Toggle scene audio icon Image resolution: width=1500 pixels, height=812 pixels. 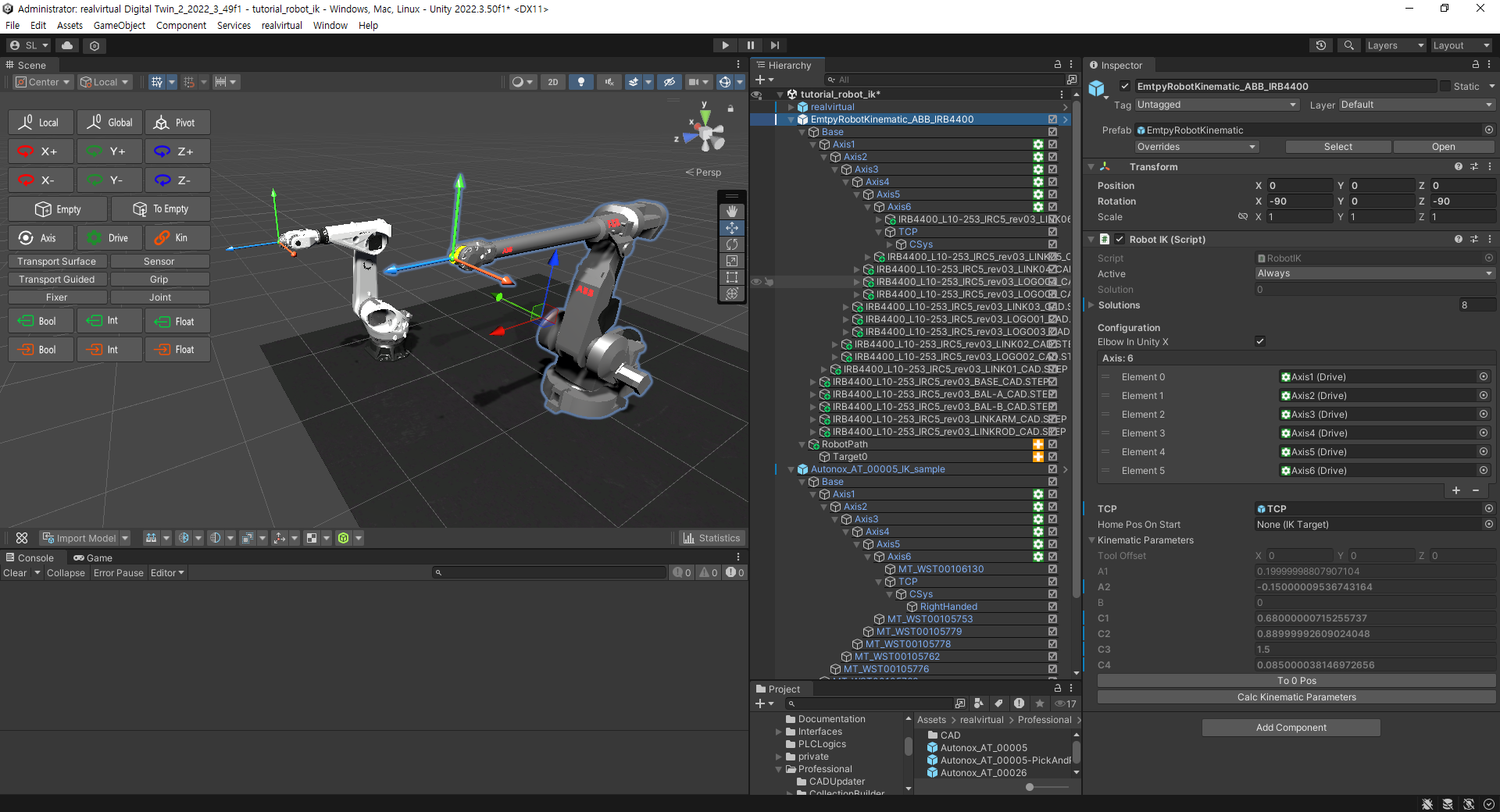[609, 82]
